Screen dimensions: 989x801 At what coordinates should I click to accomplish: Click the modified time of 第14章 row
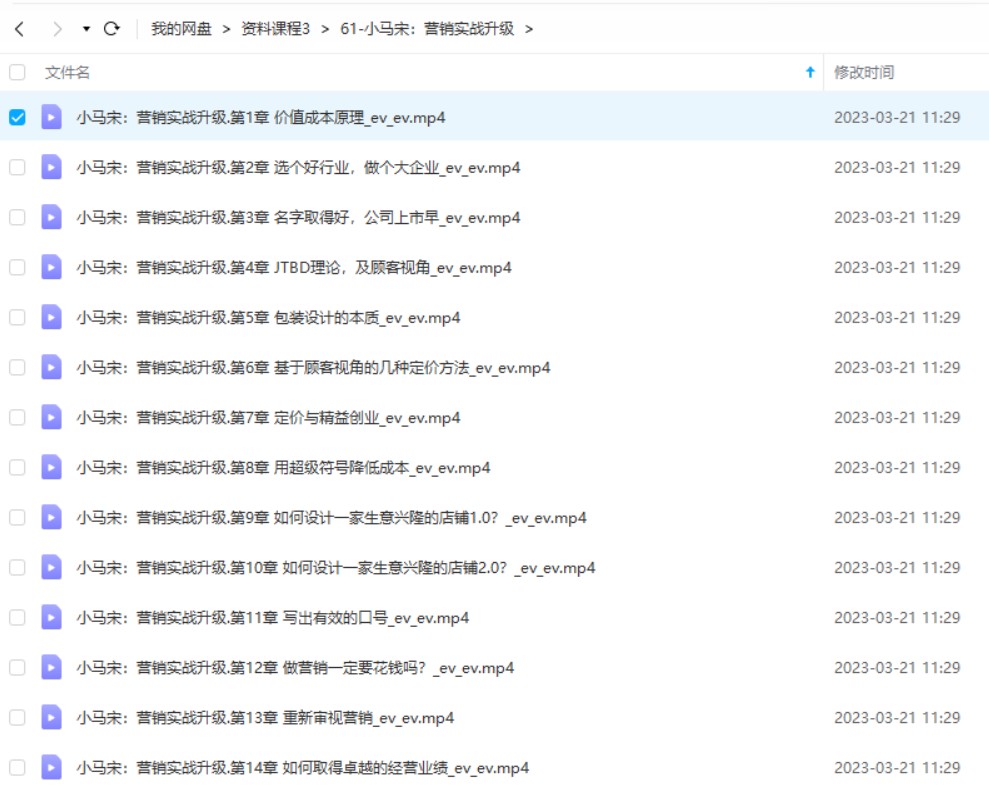pos(897,768)
